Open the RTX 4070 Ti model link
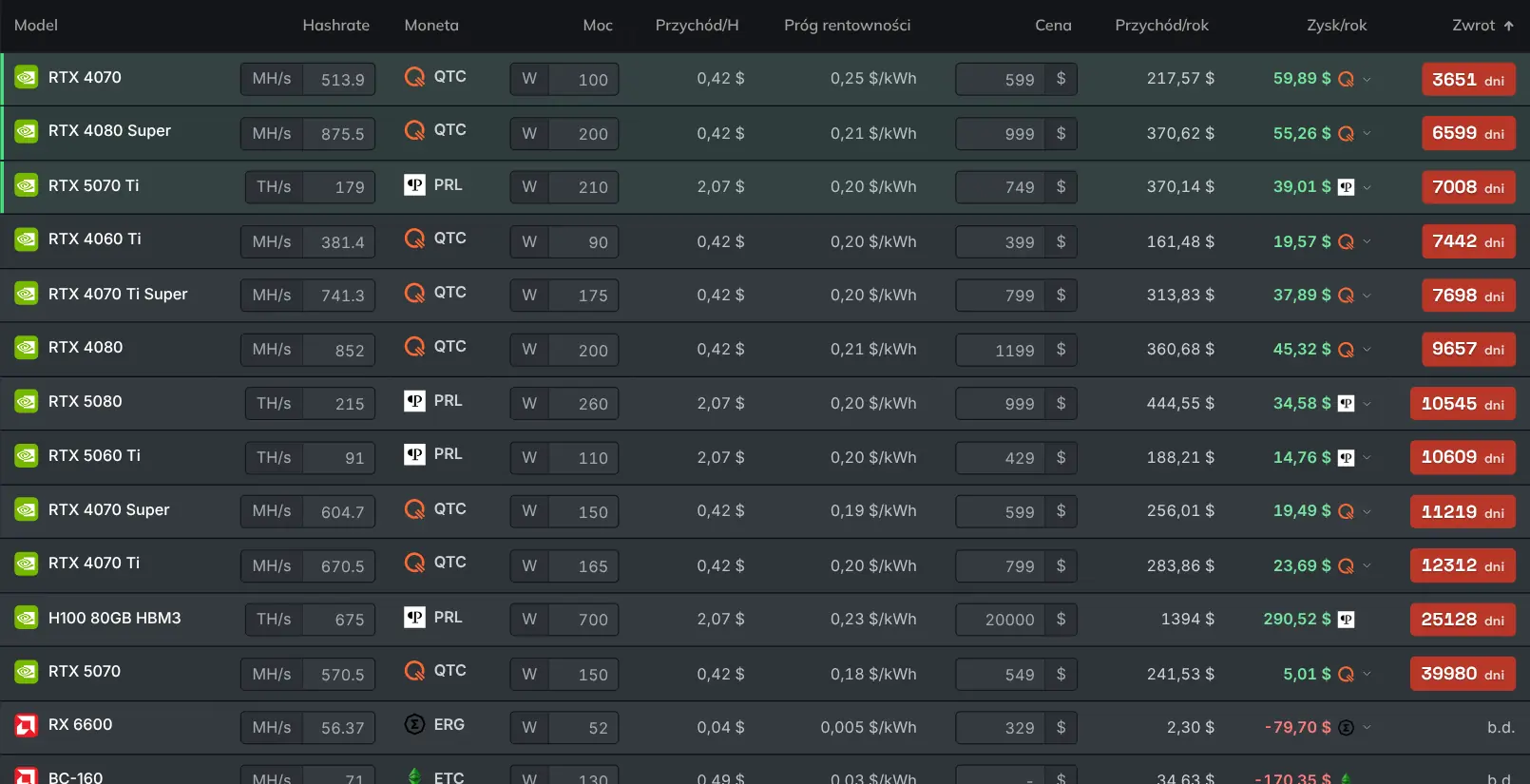 [94, 563]
